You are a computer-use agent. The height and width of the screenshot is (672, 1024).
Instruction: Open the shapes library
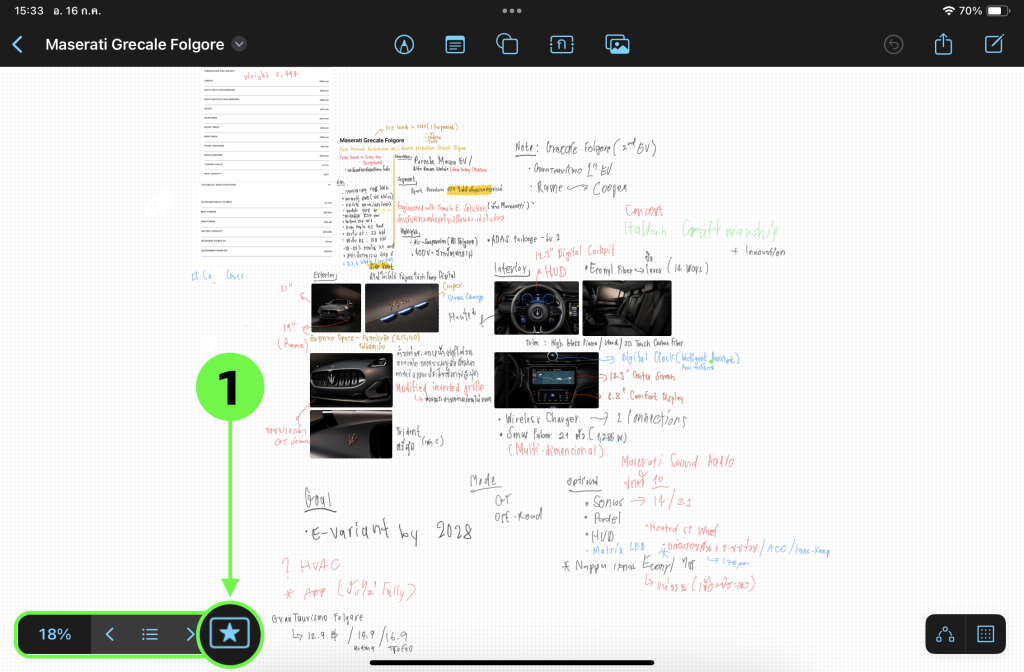pyautogui.click(x=507, y=45)
